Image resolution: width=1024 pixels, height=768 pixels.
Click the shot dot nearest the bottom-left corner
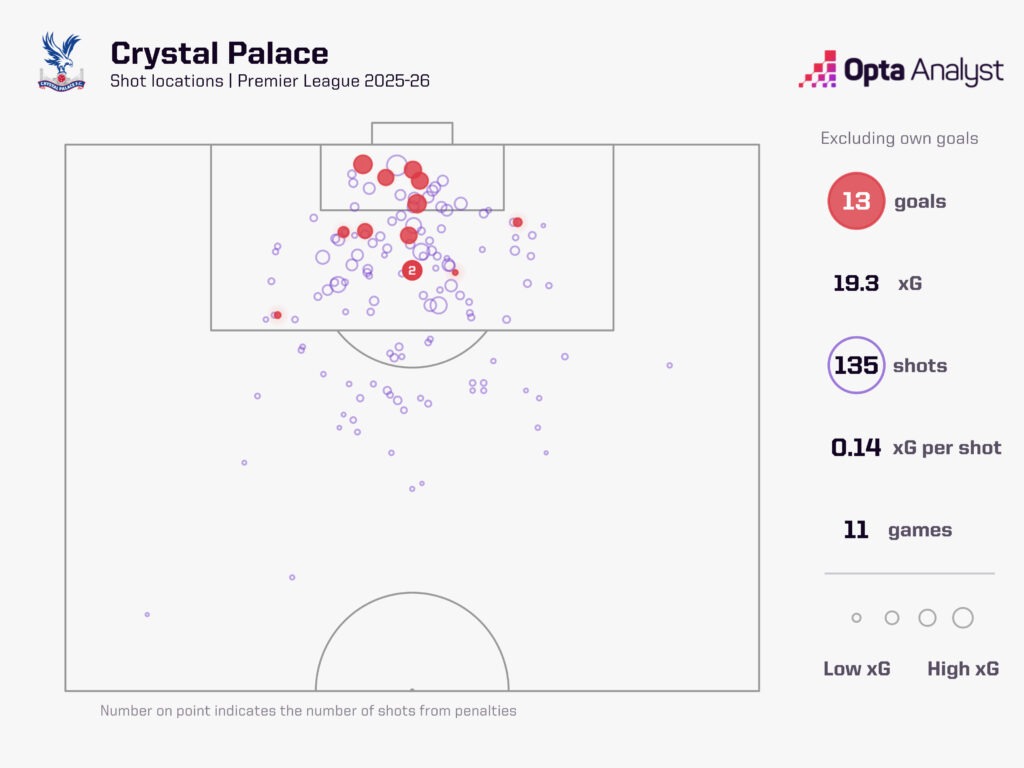[147, 614]
